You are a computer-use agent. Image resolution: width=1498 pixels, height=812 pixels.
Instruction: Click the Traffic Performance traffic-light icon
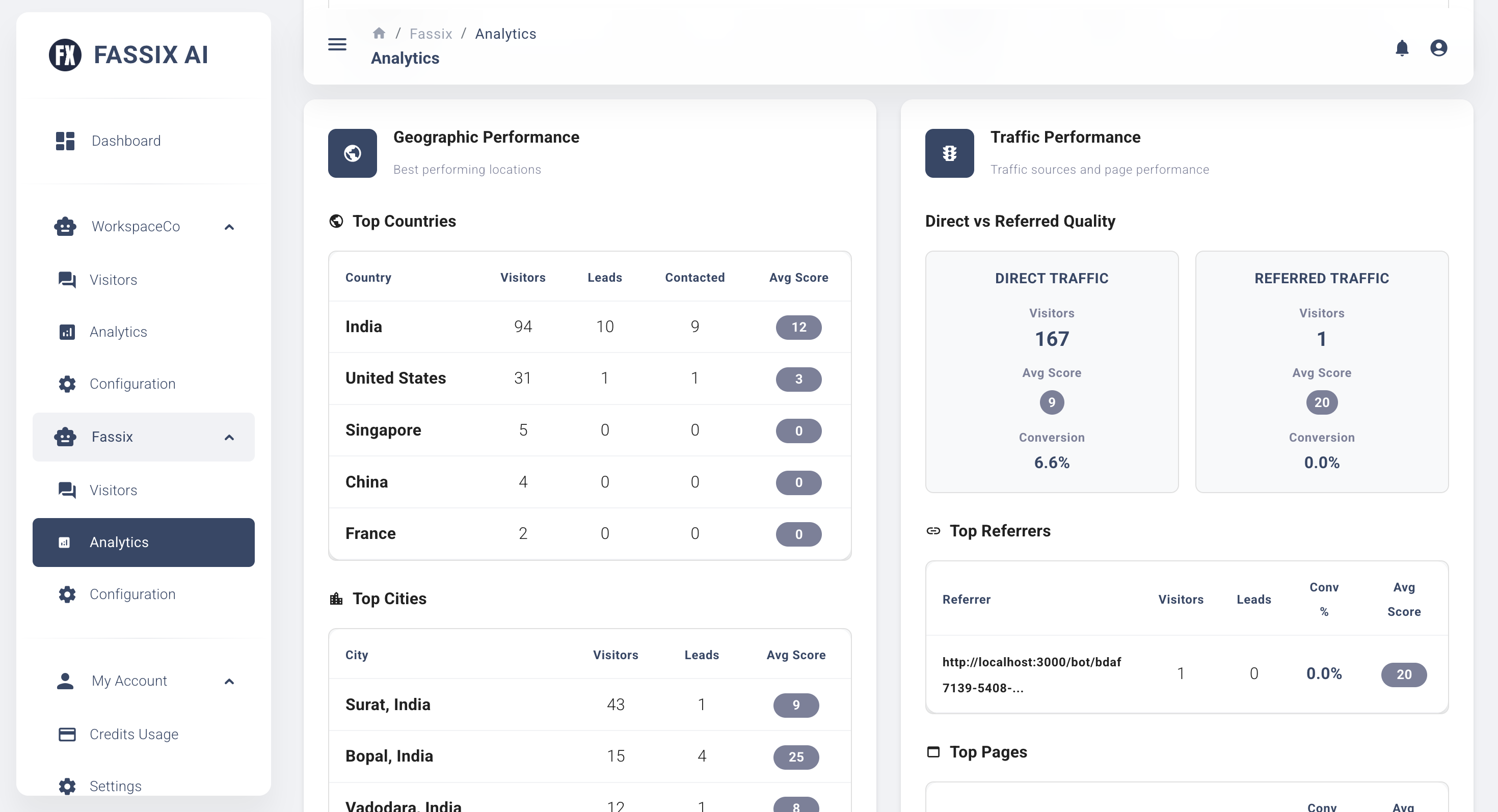coord(949,153)
